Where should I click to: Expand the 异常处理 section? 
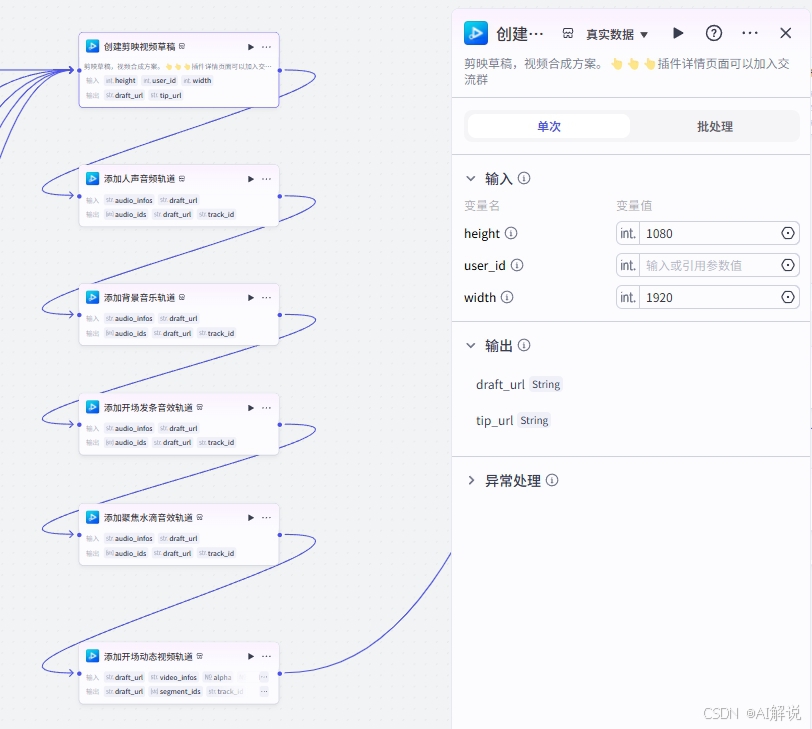point(471,480)
